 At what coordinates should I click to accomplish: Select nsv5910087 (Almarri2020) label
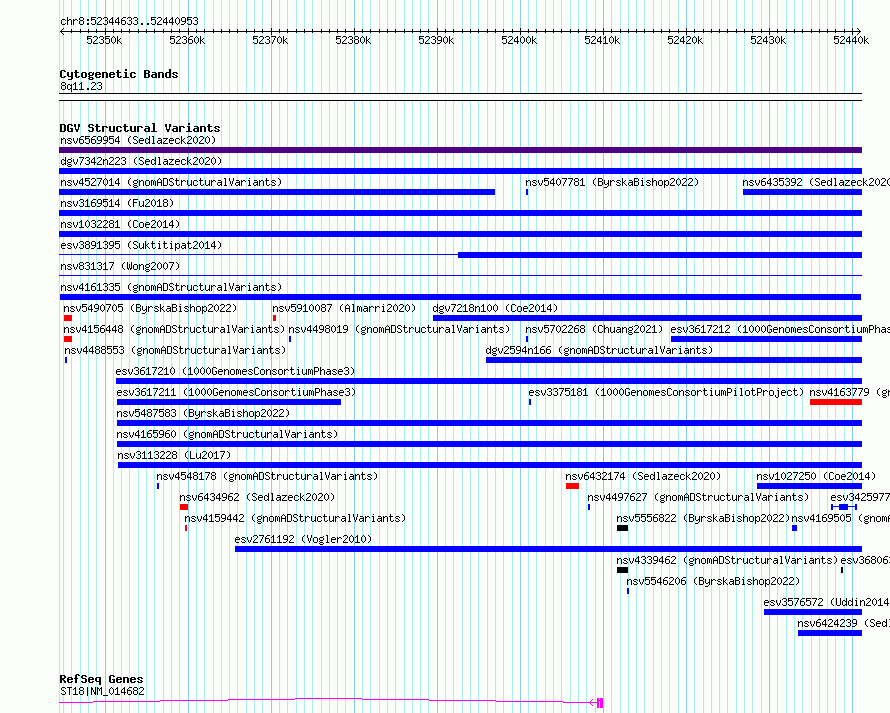344,308
